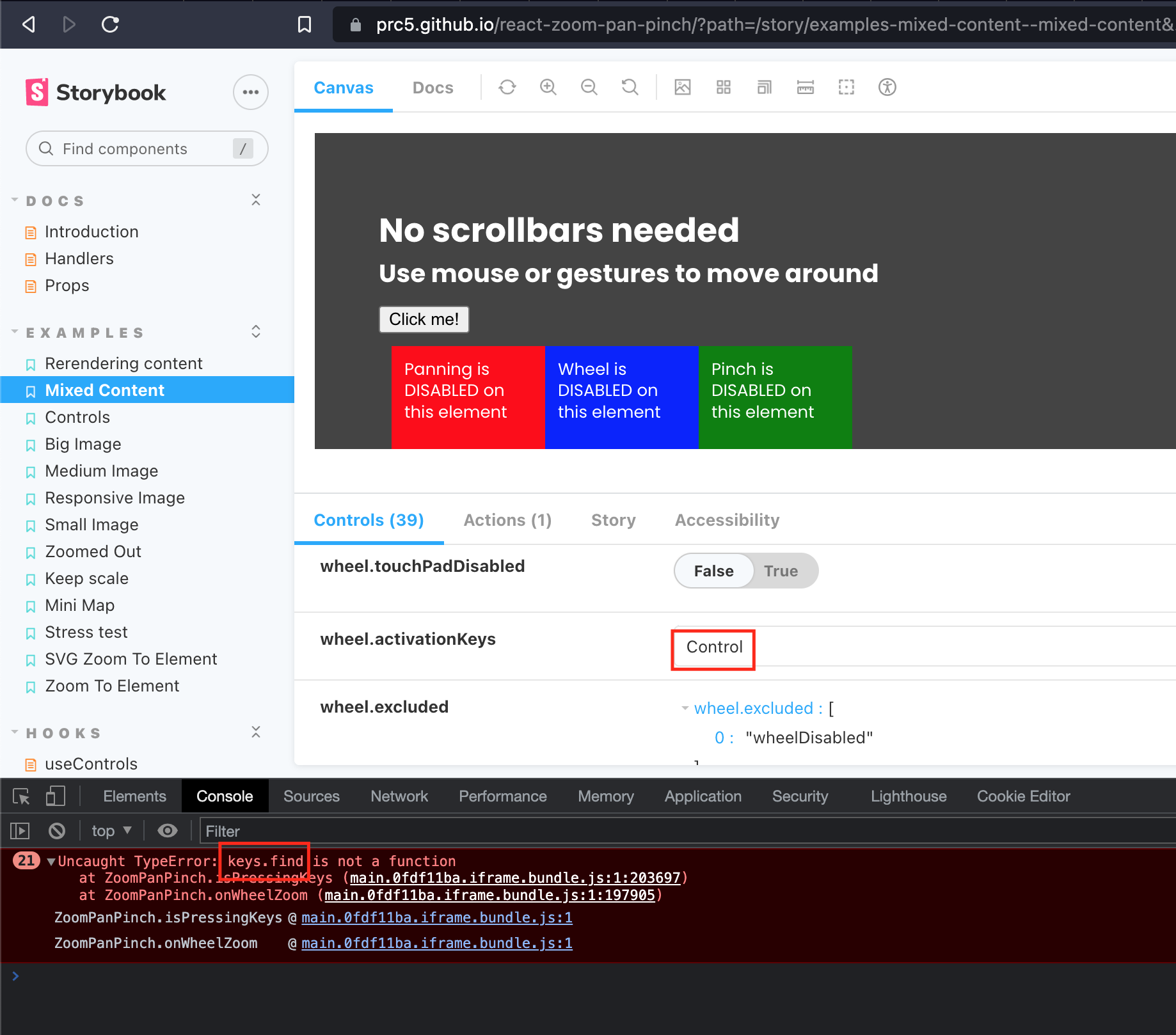Clear the console output

tap(56, 830)
